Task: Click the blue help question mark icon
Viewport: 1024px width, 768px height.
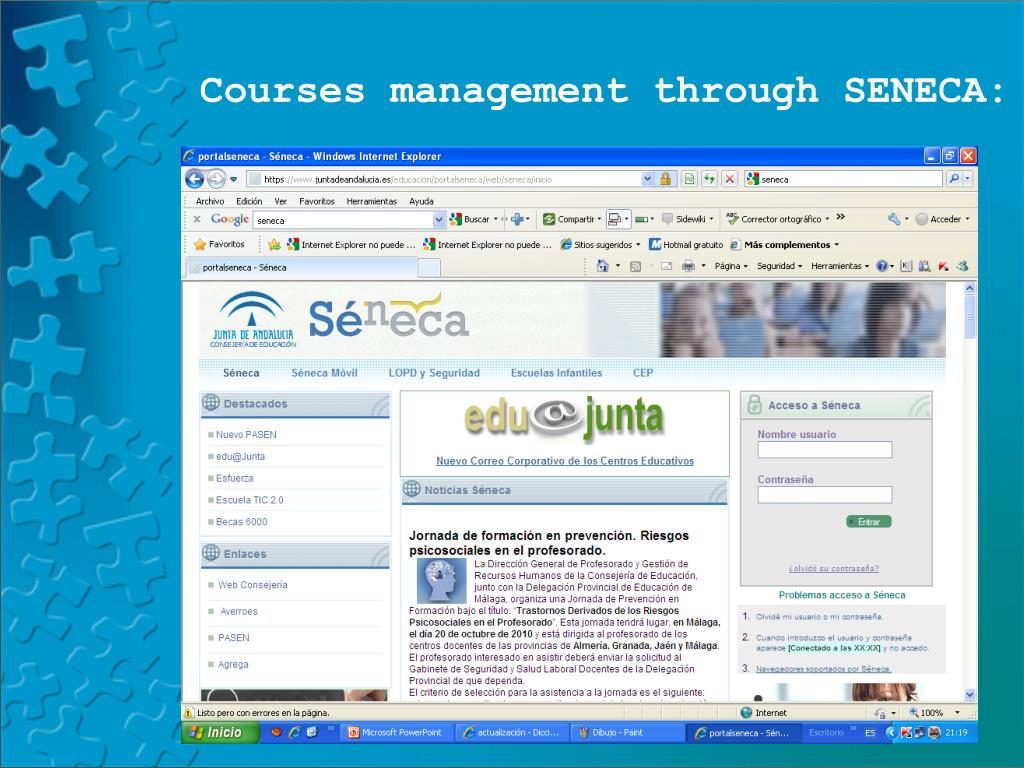Action: (882, 266)
